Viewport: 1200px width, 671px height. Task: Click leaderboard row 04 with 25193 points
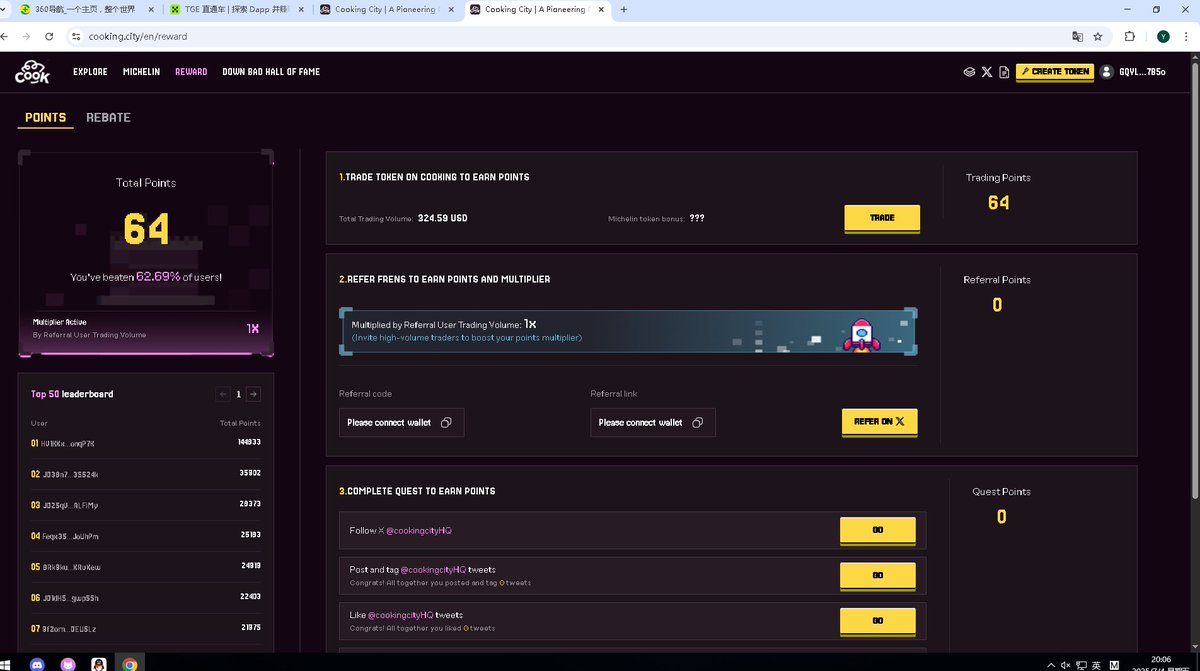(x=146, y=536)
